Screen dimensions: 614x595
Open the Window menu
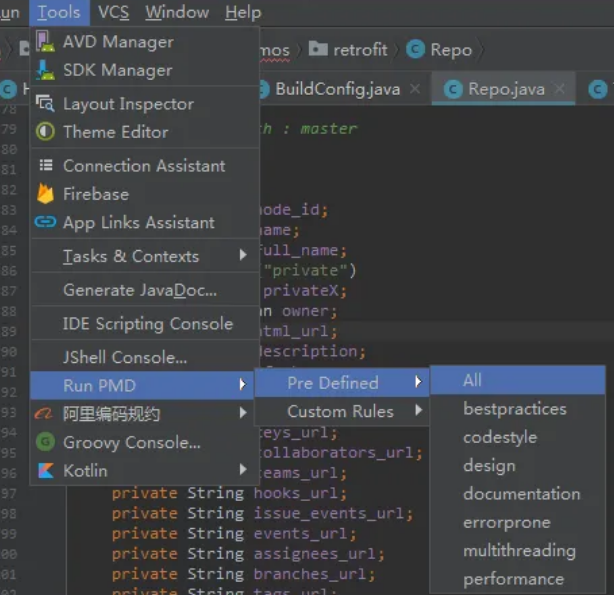pos(177,12)
